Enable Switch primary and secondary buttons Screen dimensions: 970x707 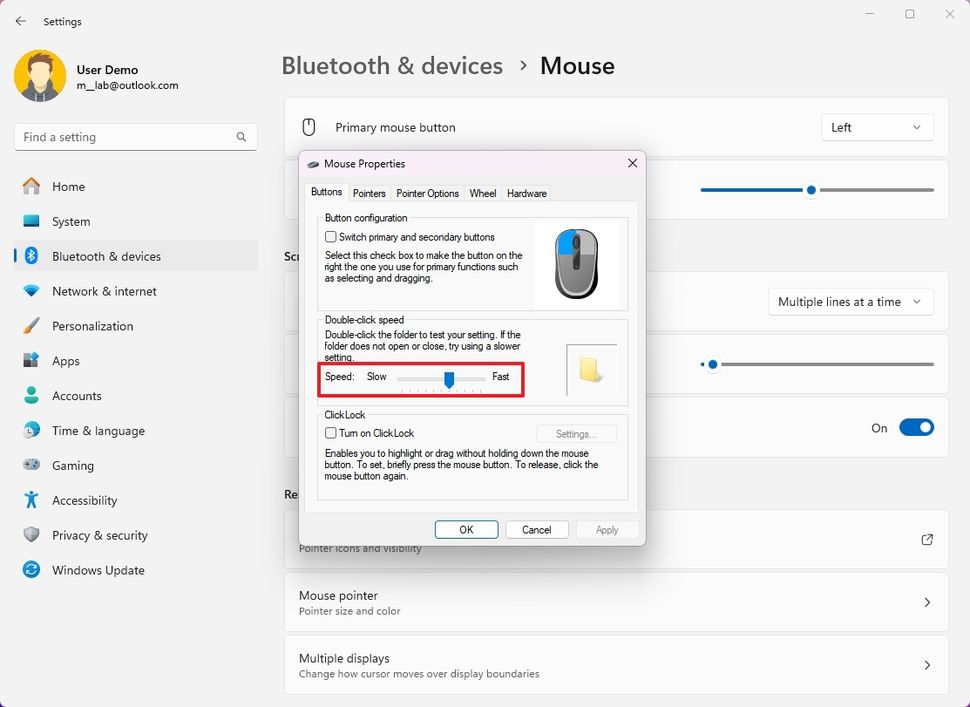(x=330, y=236)
